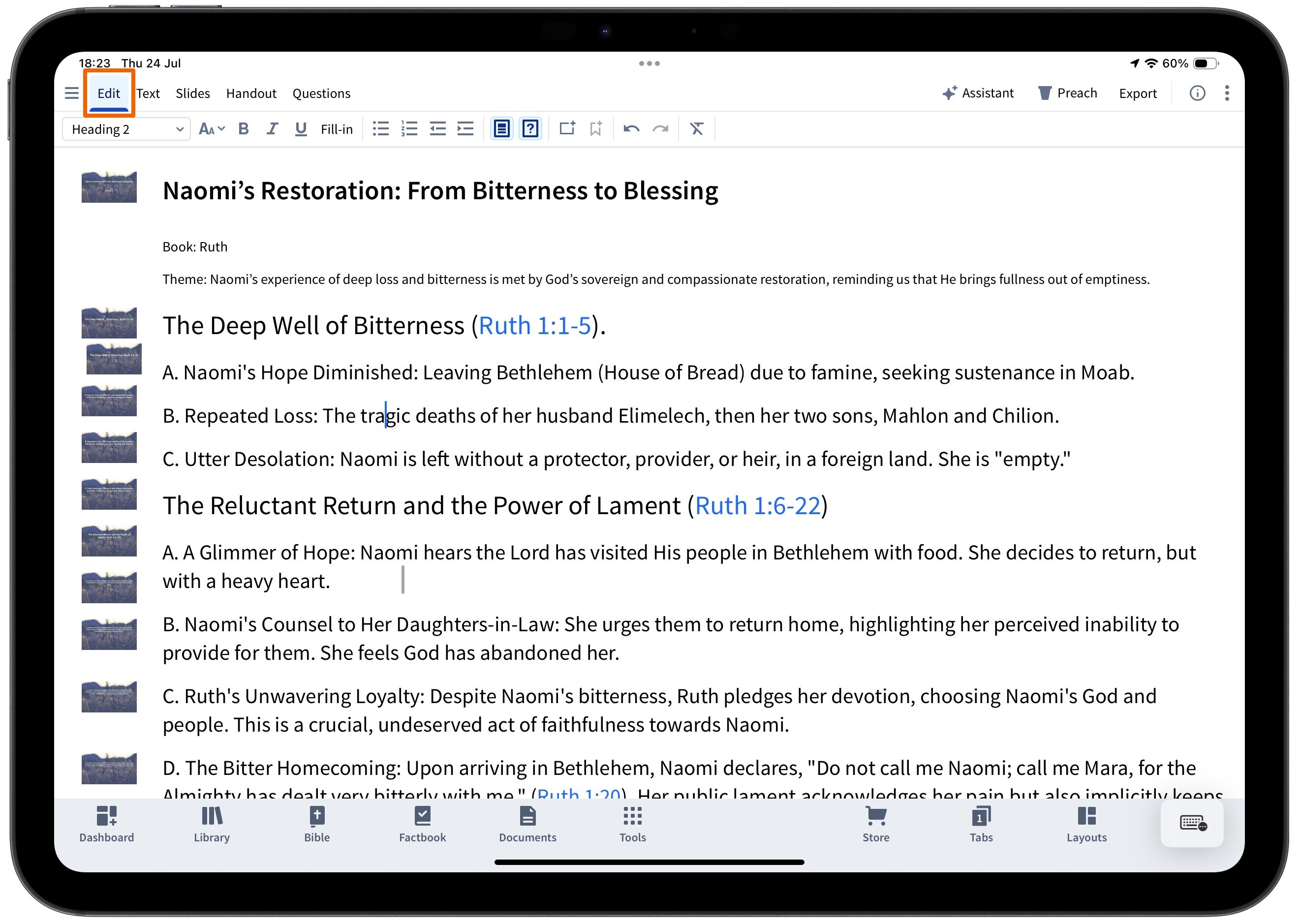Click the sermon title heading
The width and height of the screenshot is (1299, 924).
pyautogui.click(x=440, y=191)
